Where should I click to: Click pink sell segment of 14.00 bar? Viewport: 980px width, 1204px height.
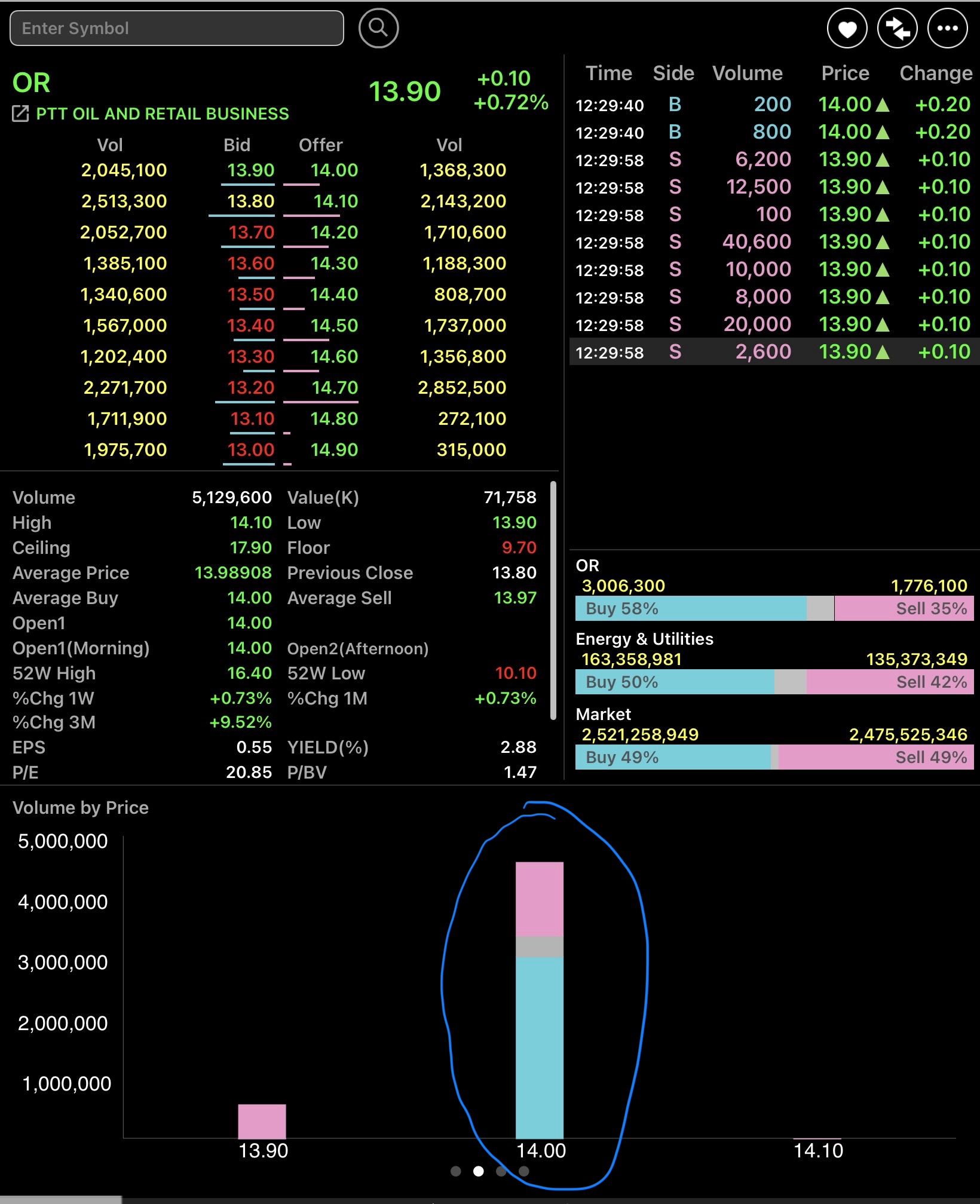click(540, 899)
